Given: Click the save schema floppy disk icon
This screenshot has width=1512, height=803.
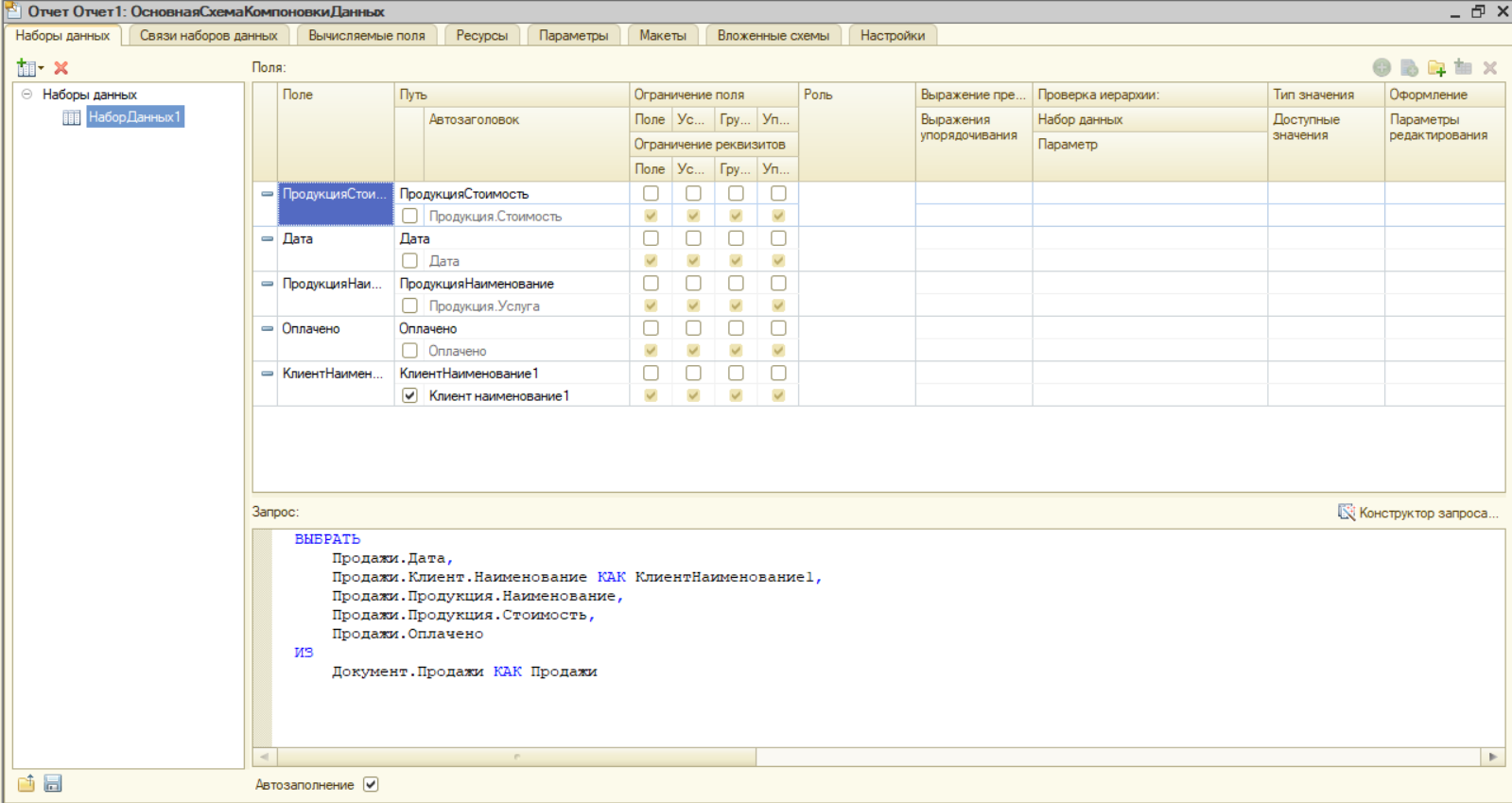Looking at the screenshot, I should tap(53, 783).
